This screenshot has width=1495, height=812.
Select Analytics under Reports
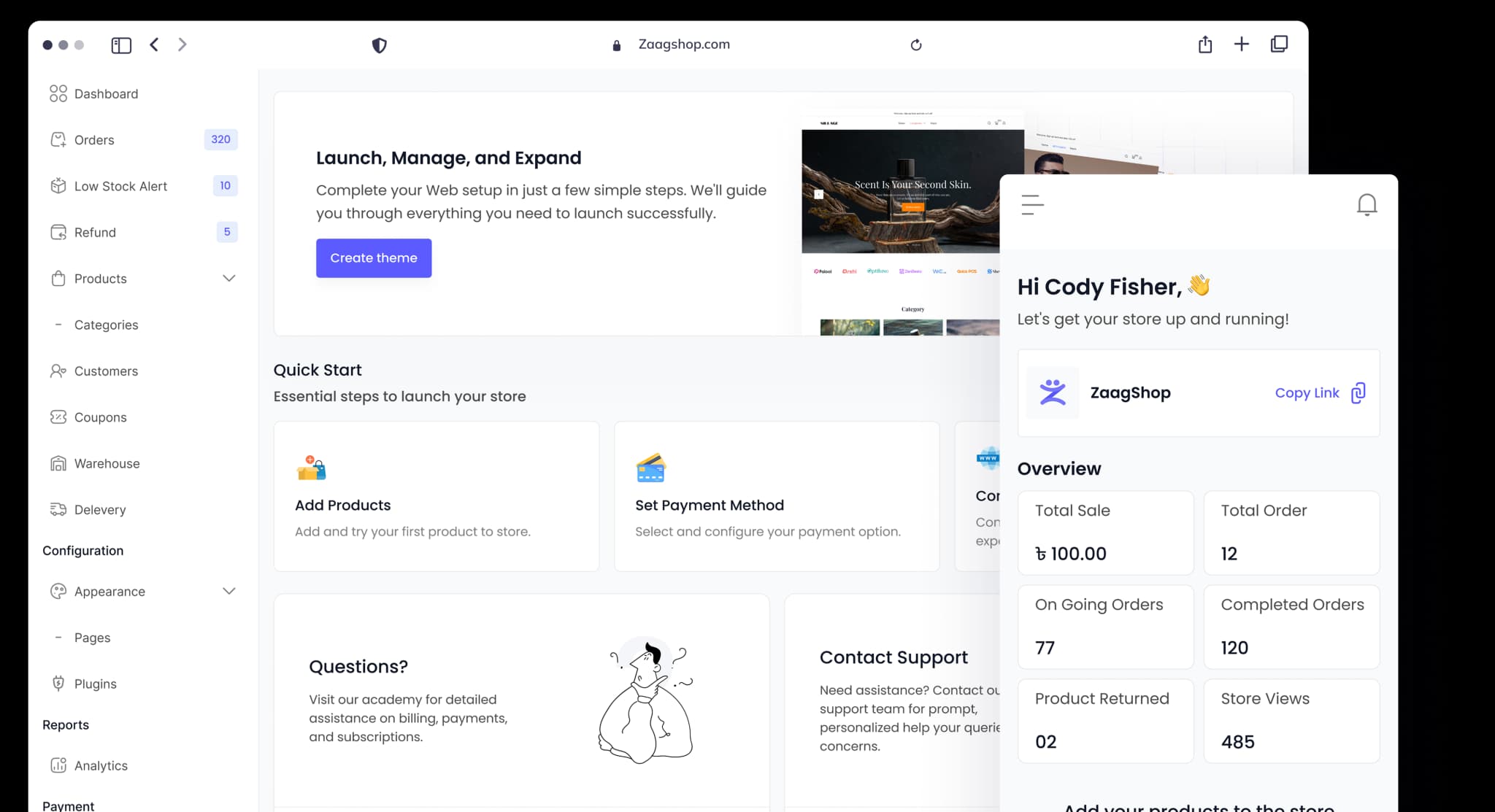(x=101, y=765)
